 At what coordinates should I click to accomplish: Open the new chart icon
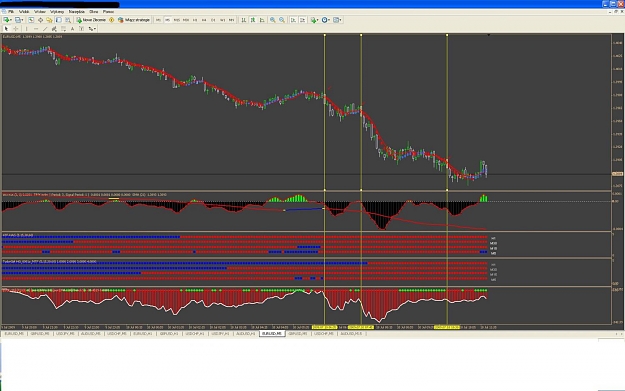click(x=6, y=20)
